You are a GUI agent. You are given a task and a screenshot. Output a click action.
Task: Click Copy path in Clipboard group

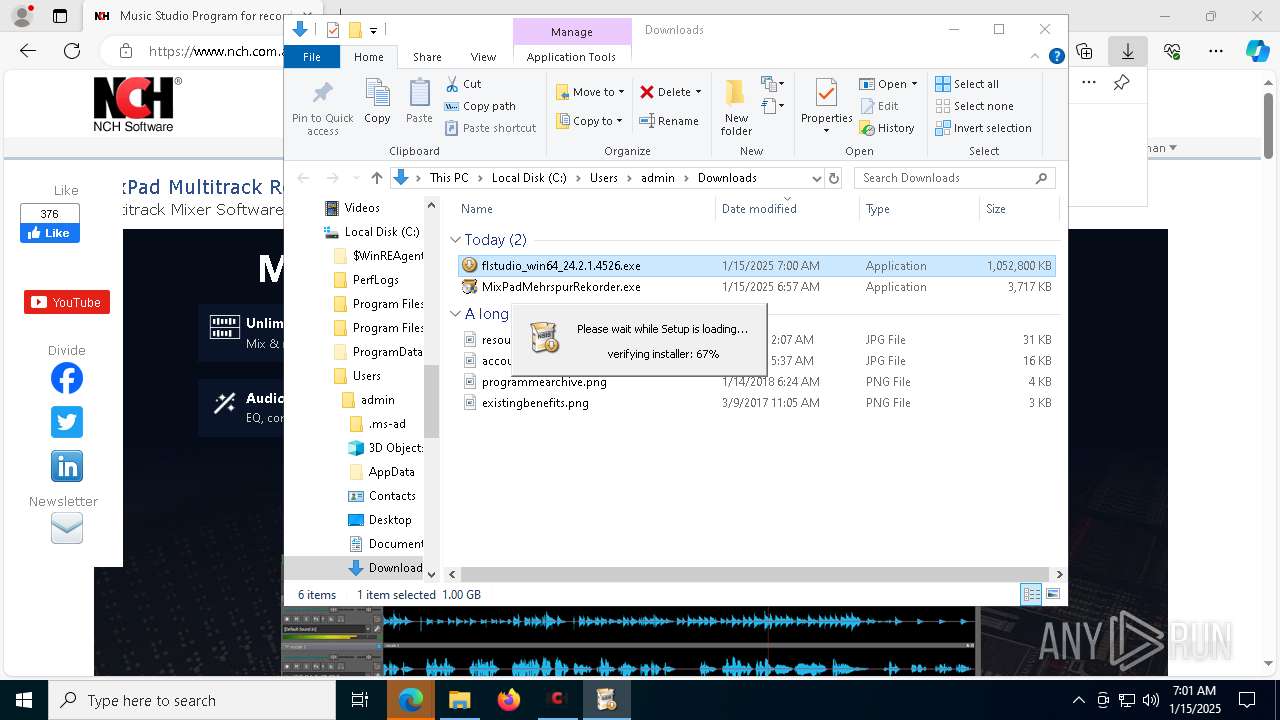(x=480, y=106)
